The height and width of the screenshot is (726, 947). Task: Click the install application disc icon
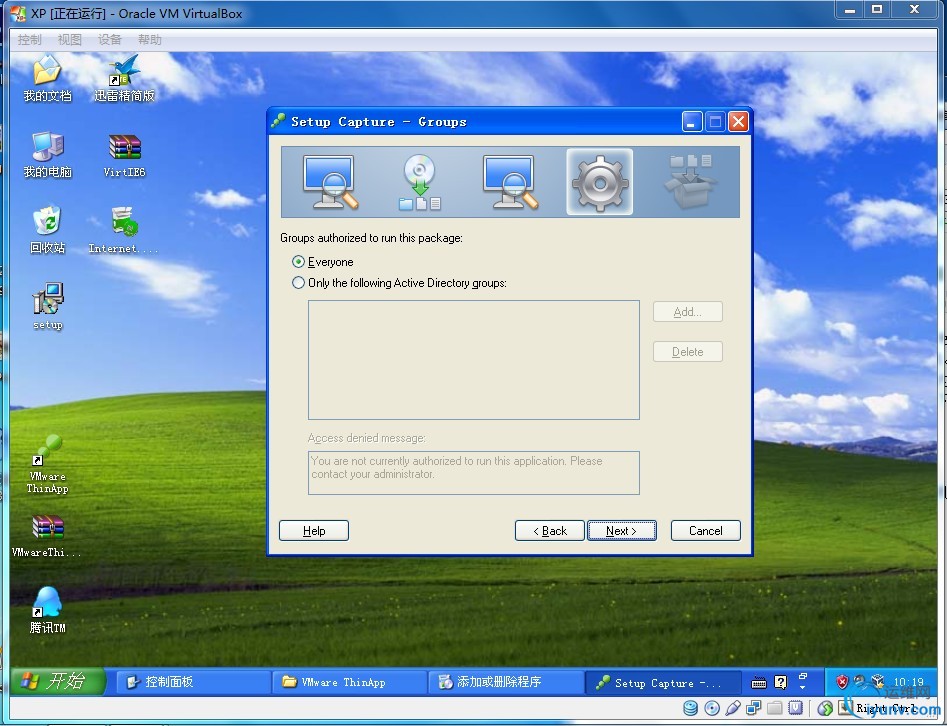[x=420, y=182]
